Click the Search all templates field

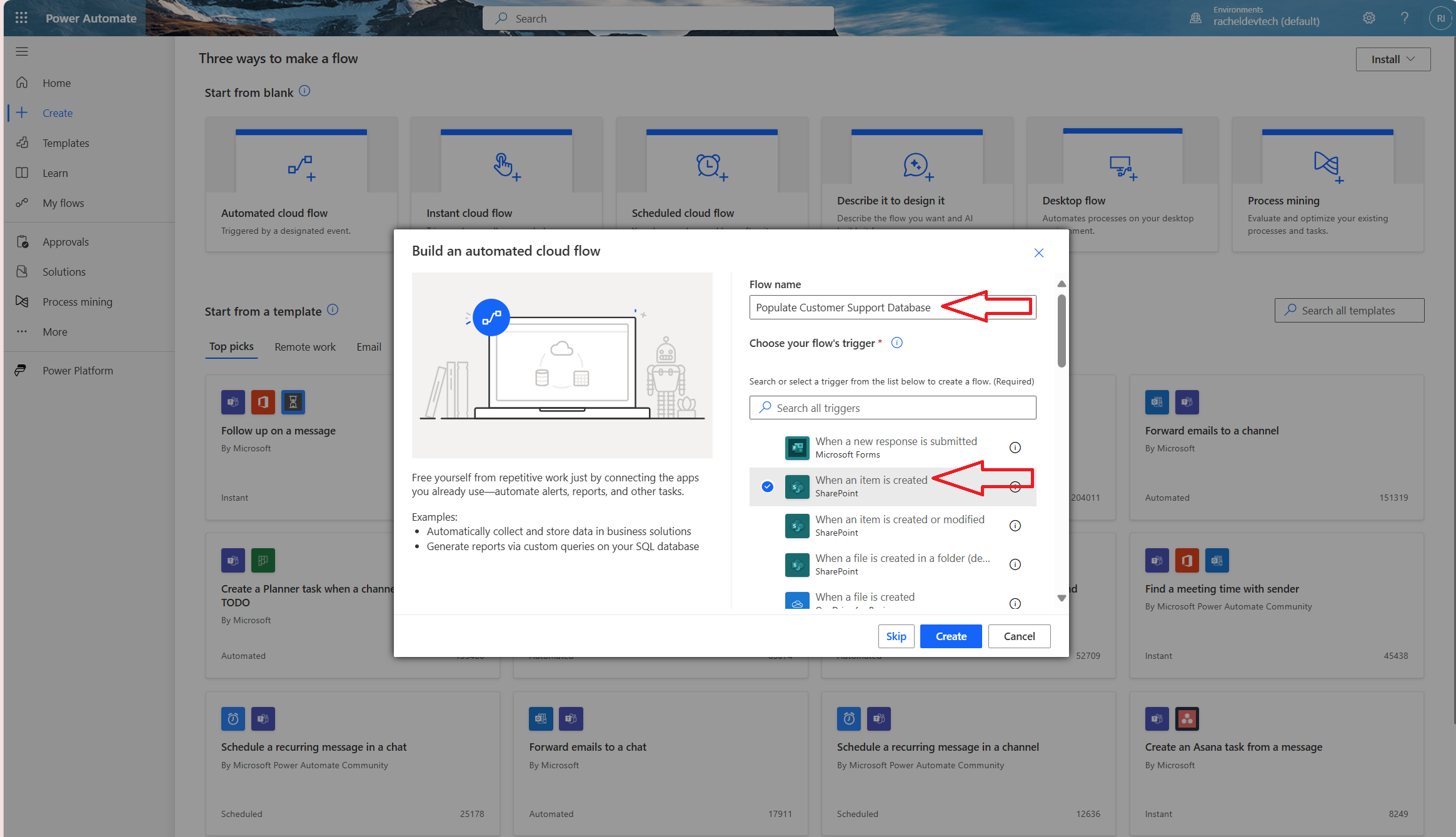click(x=1349, y=310)
